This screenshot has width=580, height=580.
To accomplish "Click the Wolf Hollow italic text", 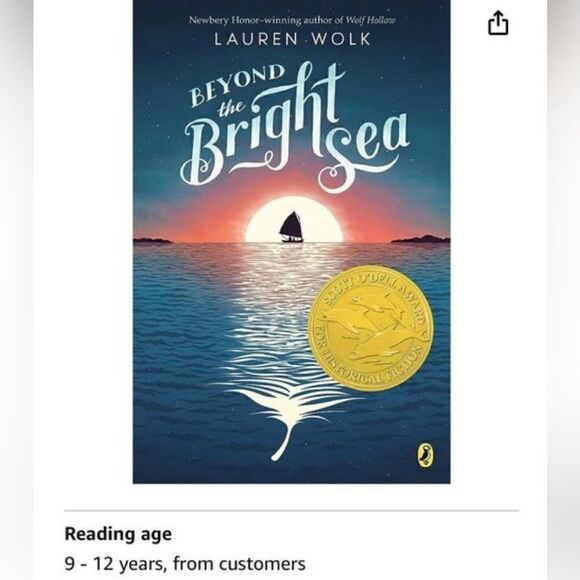I will [370, 20].
